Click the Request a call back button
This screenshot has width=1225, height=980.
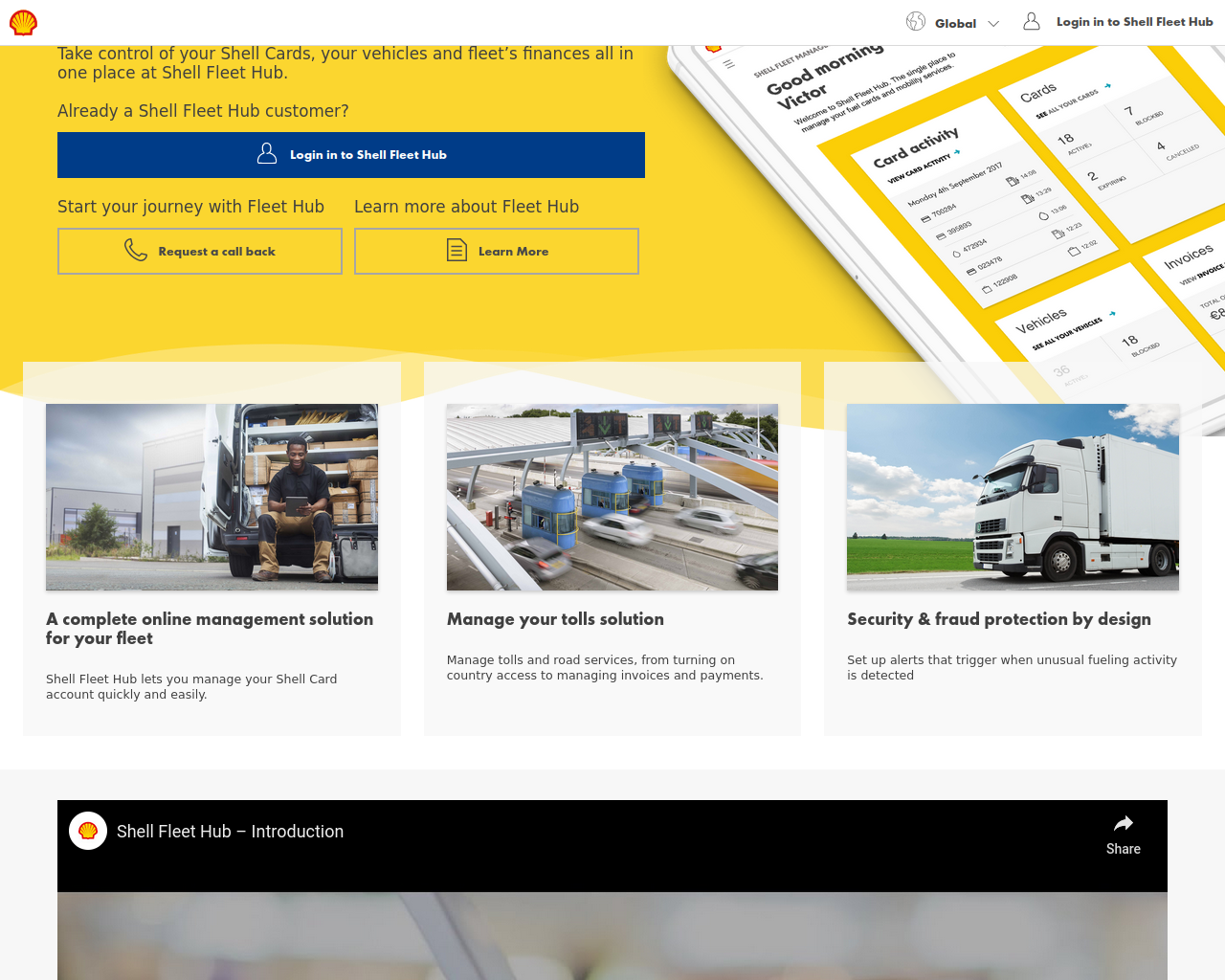(200, 252)
